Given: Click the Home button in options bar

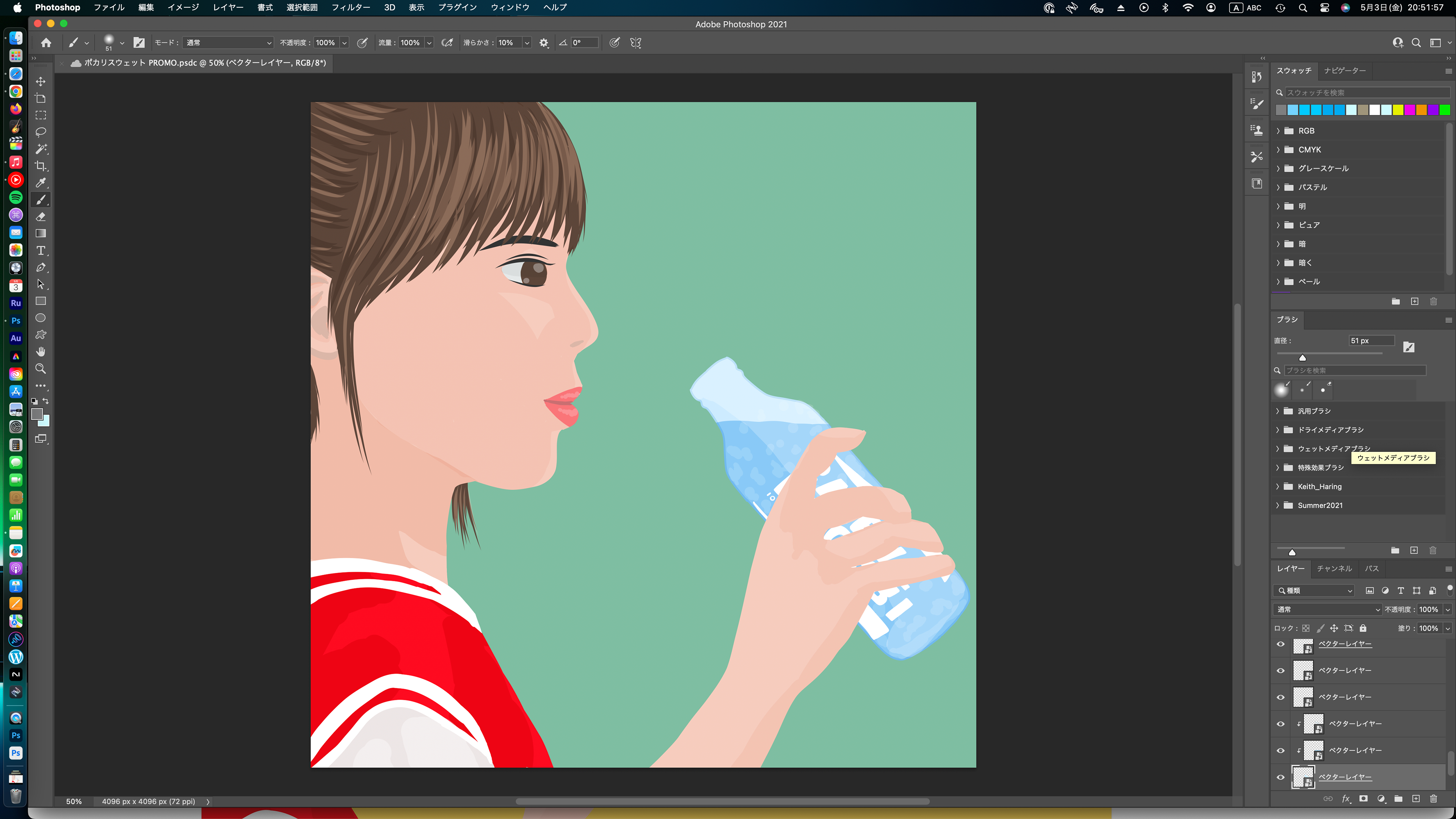Looking at the screenshot, I should (x=46, y=42).
